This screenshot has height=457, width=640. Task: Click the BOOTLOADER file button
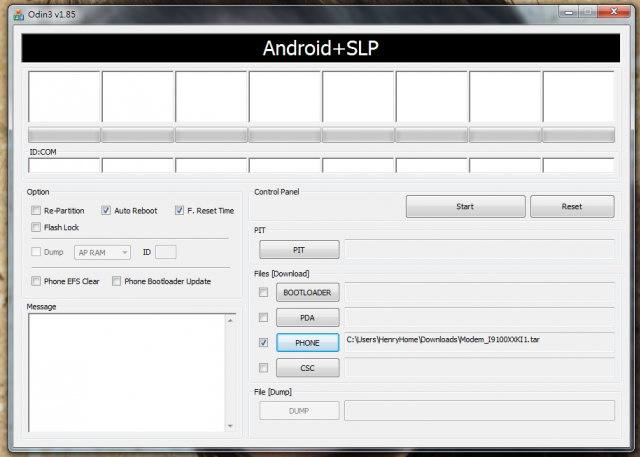click(307, 293)
